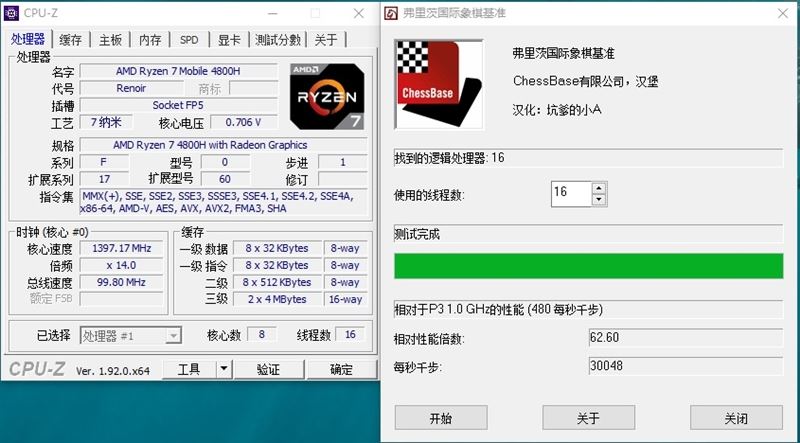Open the 显卡 tab

point(229,40)
